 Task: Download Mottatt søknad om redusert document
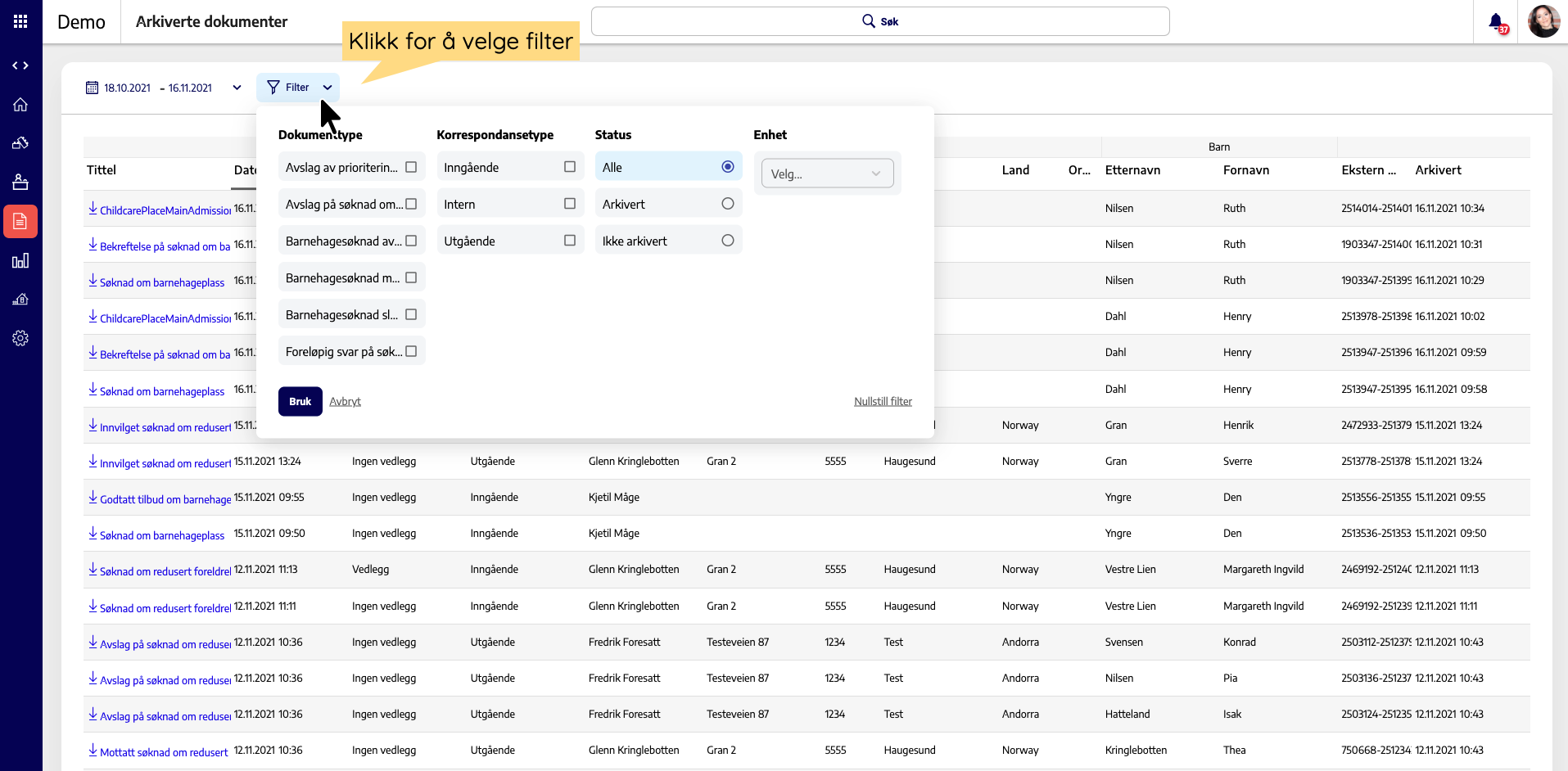point(93,751)
